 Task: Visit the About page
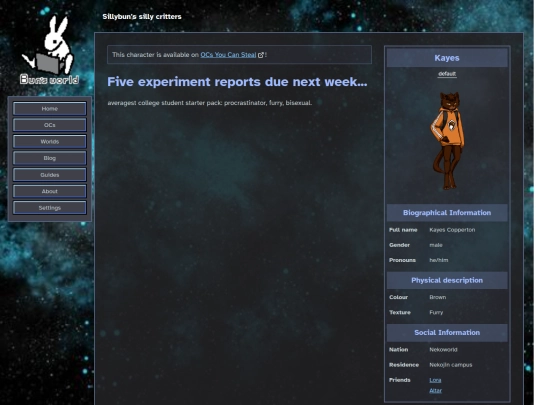50,191
